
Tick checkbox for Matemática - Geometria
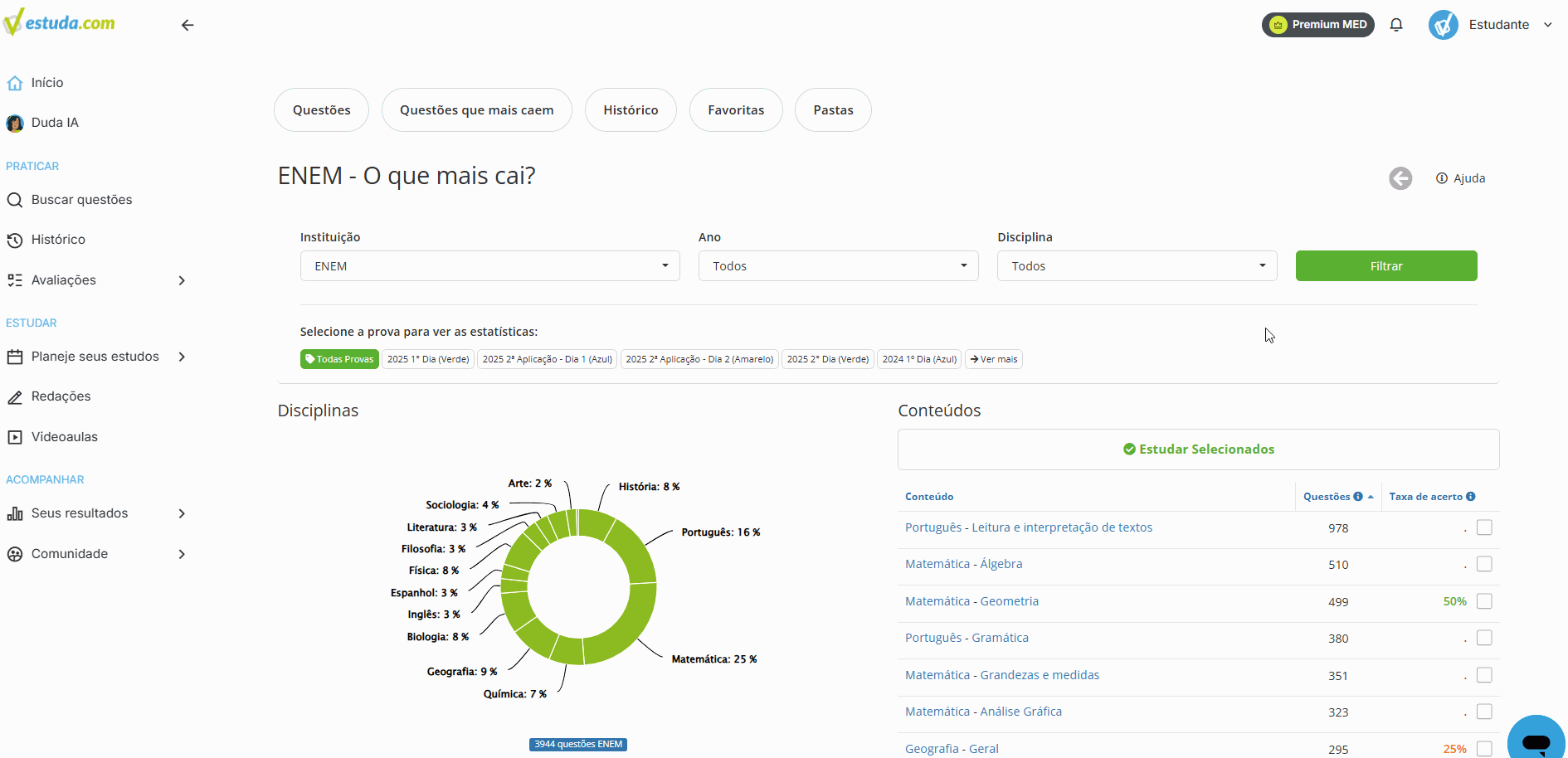(1484, 601)
